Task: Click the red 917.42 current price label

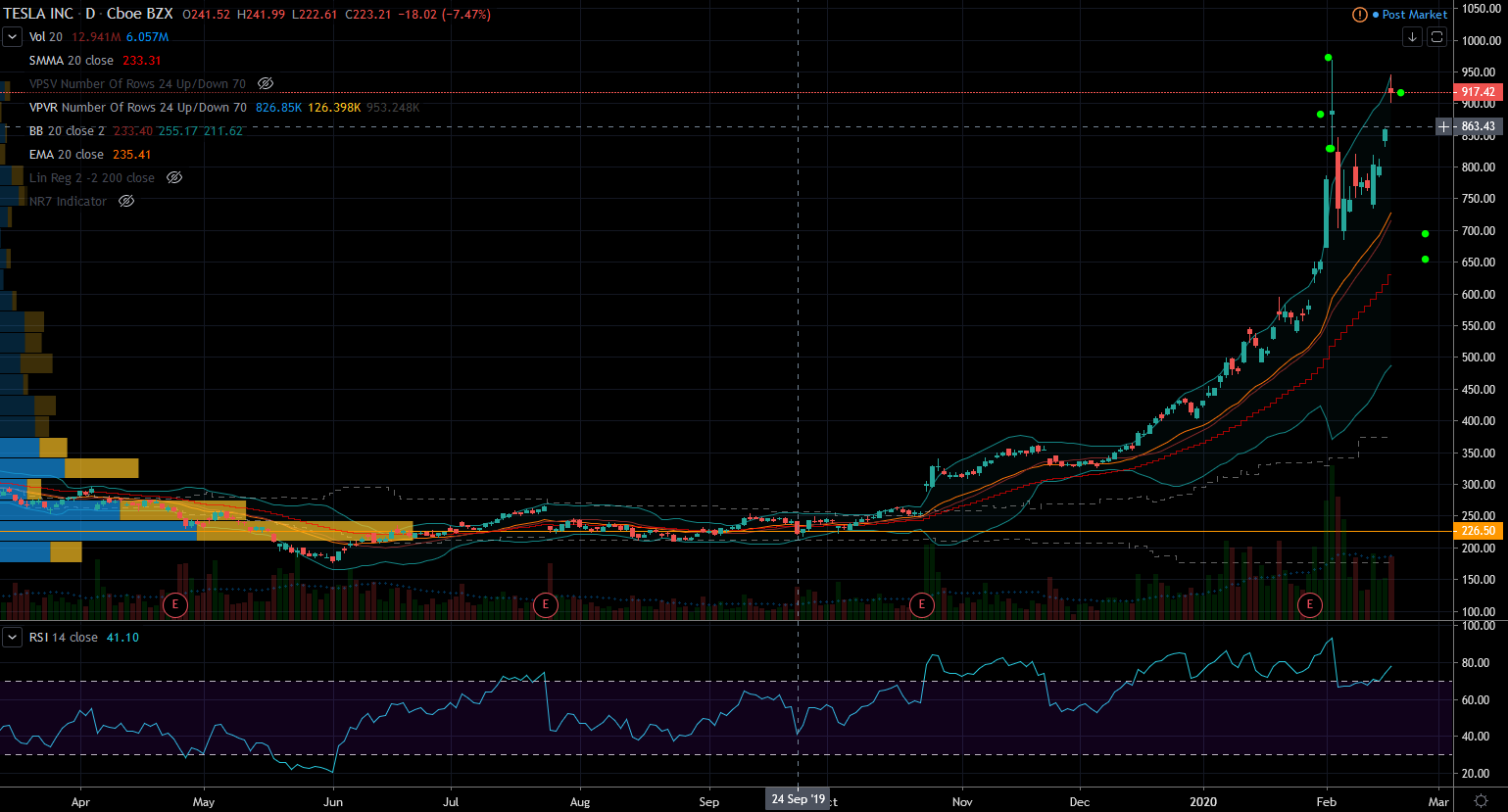Action: point(1479,92)
